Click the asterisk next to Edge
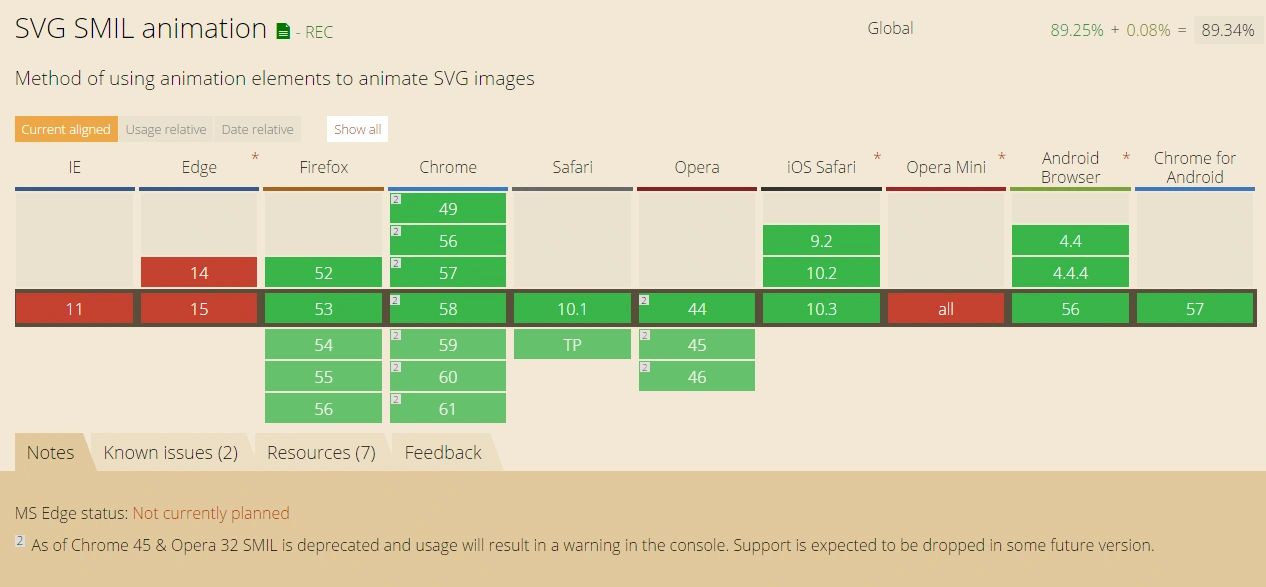Viewport: 1266px width, 587px height. pos(255,157)
